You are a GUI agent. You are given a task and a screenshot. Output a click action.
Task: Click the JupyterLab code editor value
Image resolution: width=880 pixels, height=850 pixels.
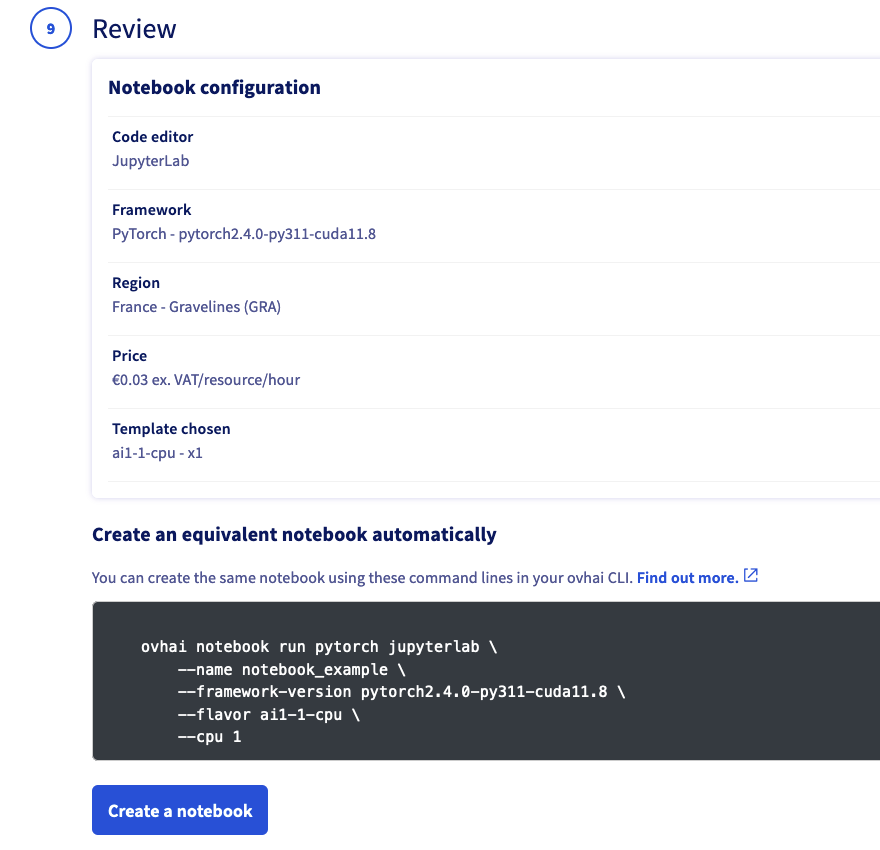tap(150, 160)
